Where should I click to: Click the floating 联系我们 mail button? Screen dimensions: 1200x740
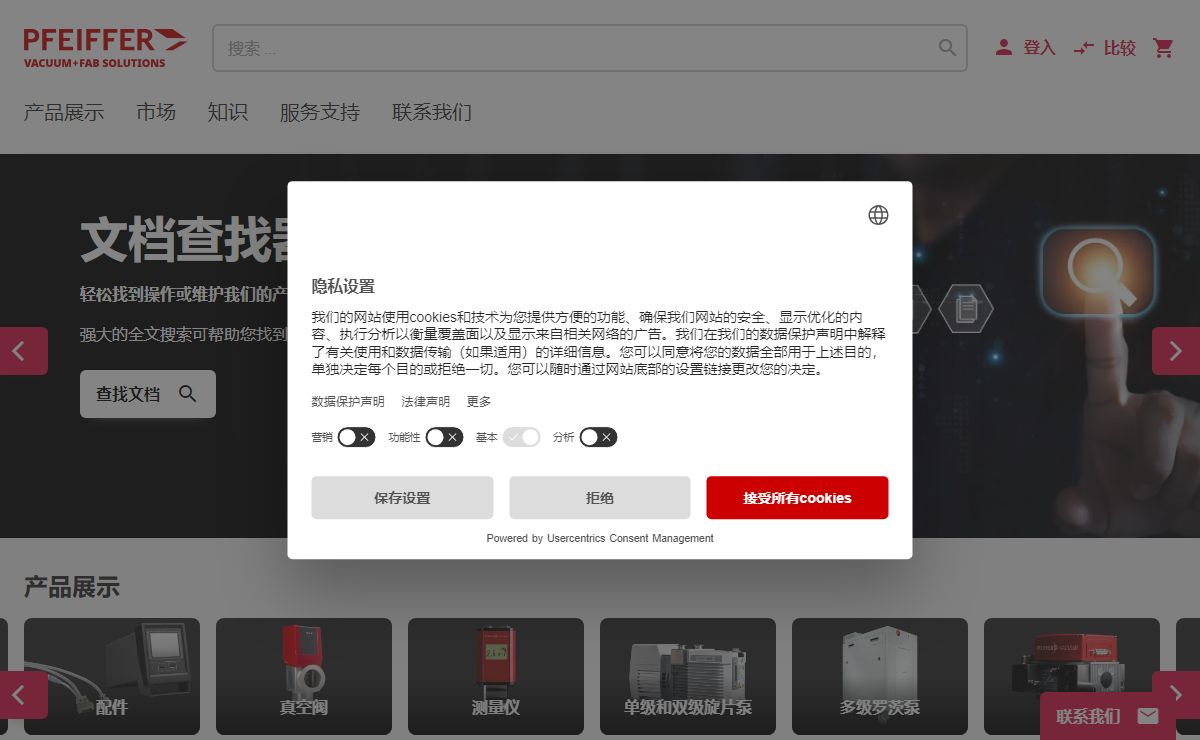(1108, 716)
